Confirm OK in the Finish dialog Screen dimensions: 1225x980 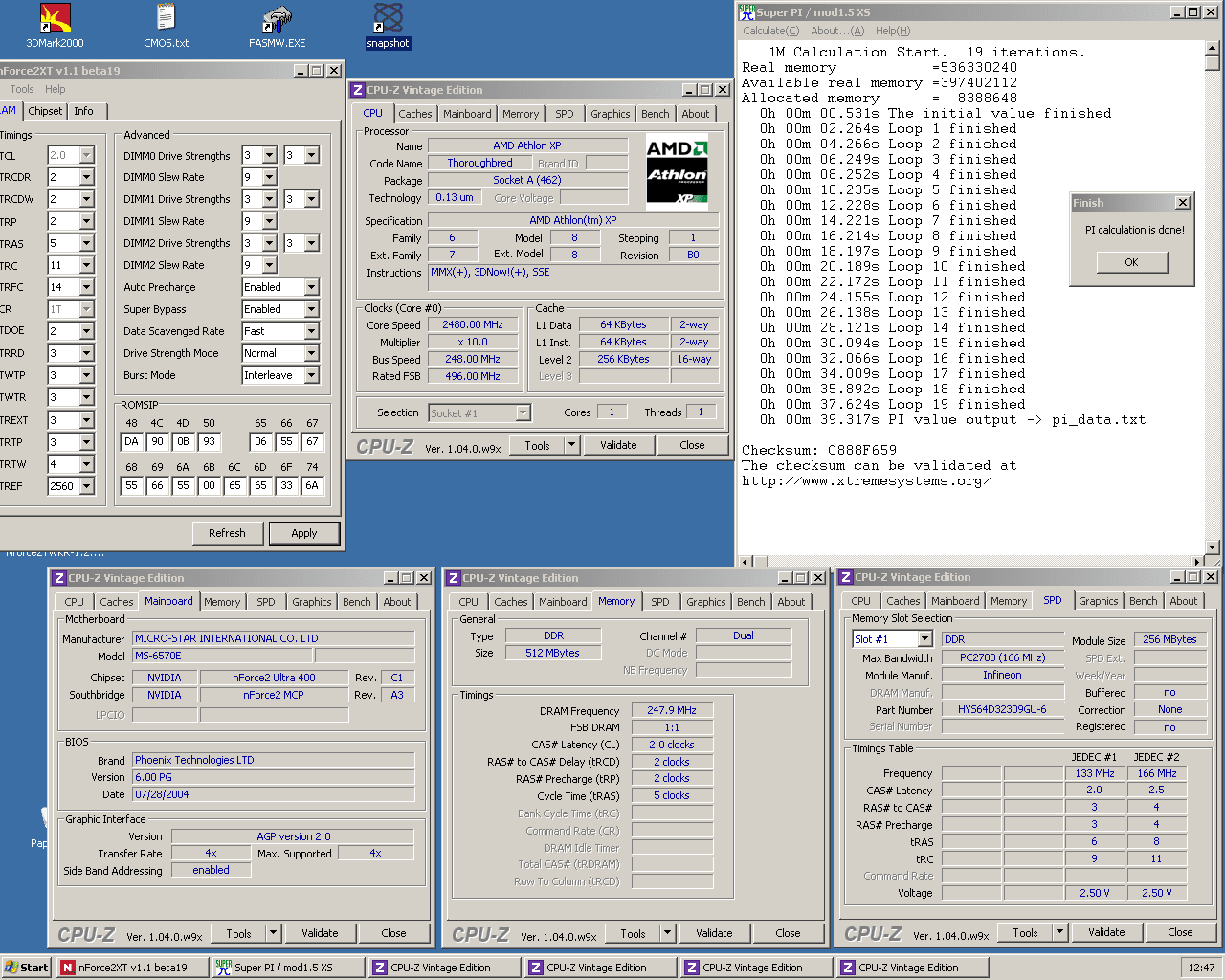[1132, 262]
